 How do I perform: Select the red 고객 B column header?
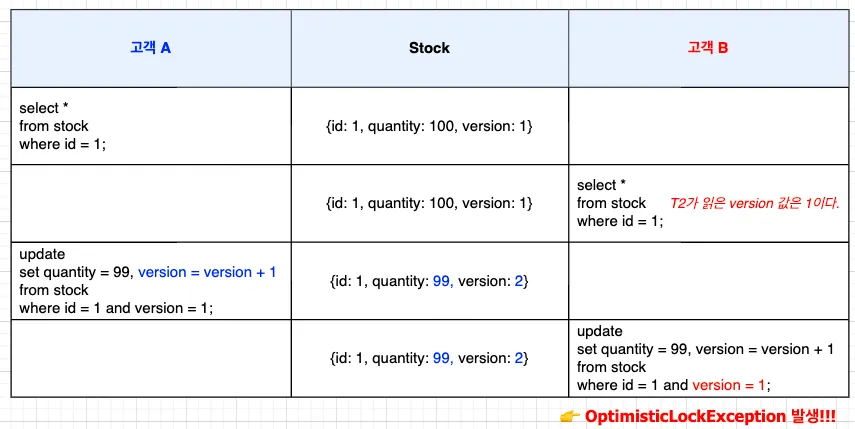click(x=707, y=47)
